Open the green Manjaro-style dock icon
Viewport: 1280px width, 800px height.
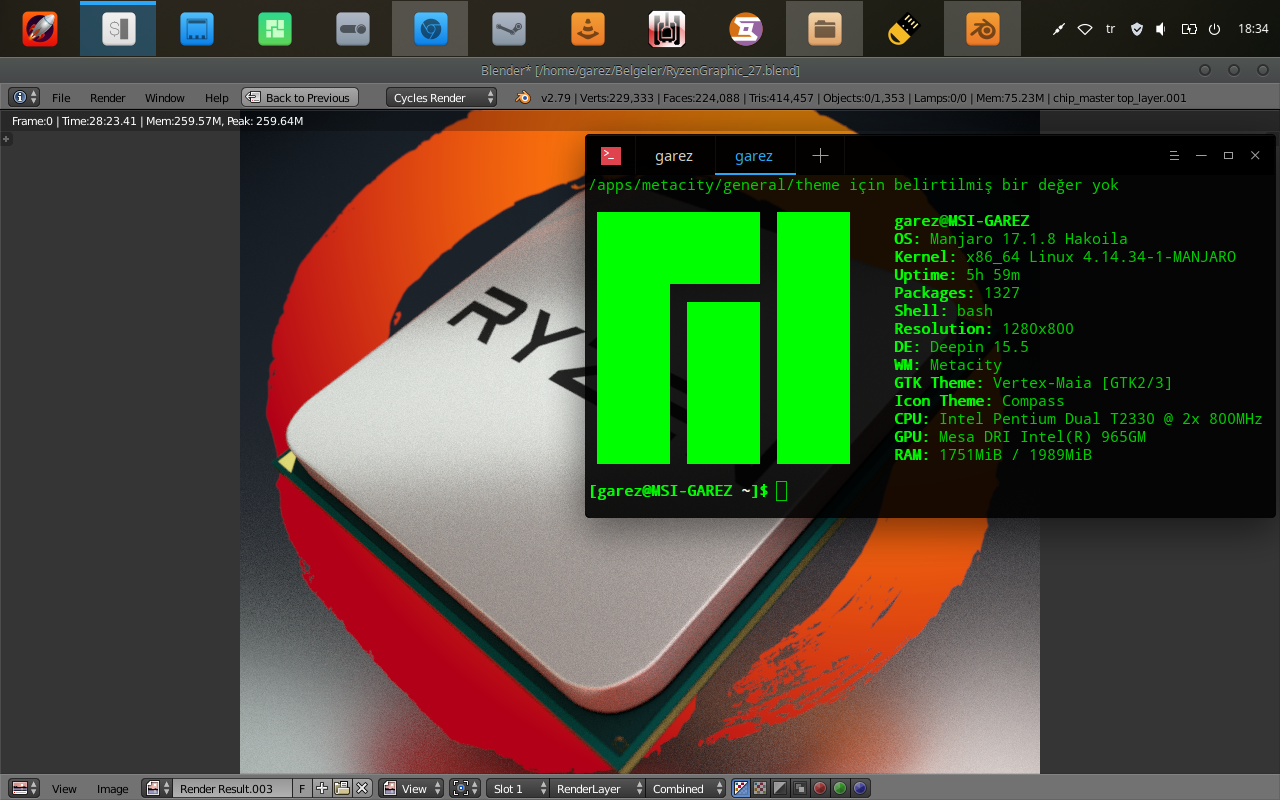pyautogui.click(x=275, y=29)
